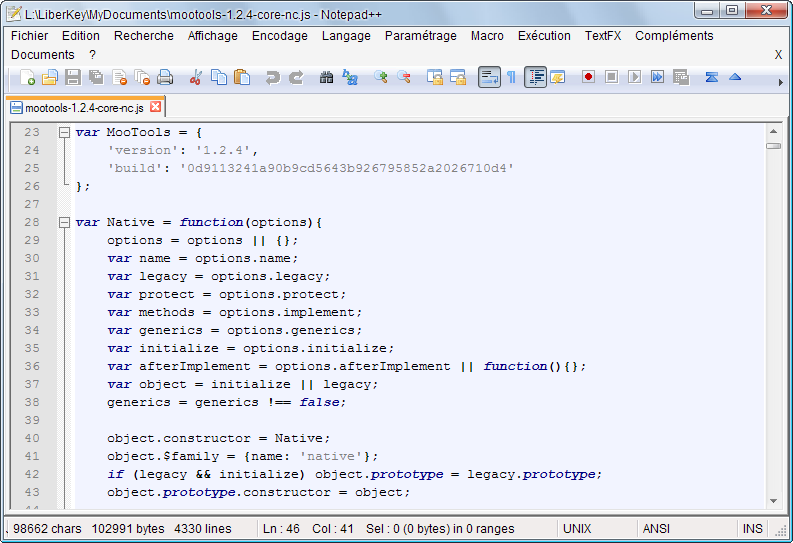Viewport: 793px width, 543px height.
Task: Select the mootools-1.2.4-core-nc.js tab
Action: tap(84, 108)
